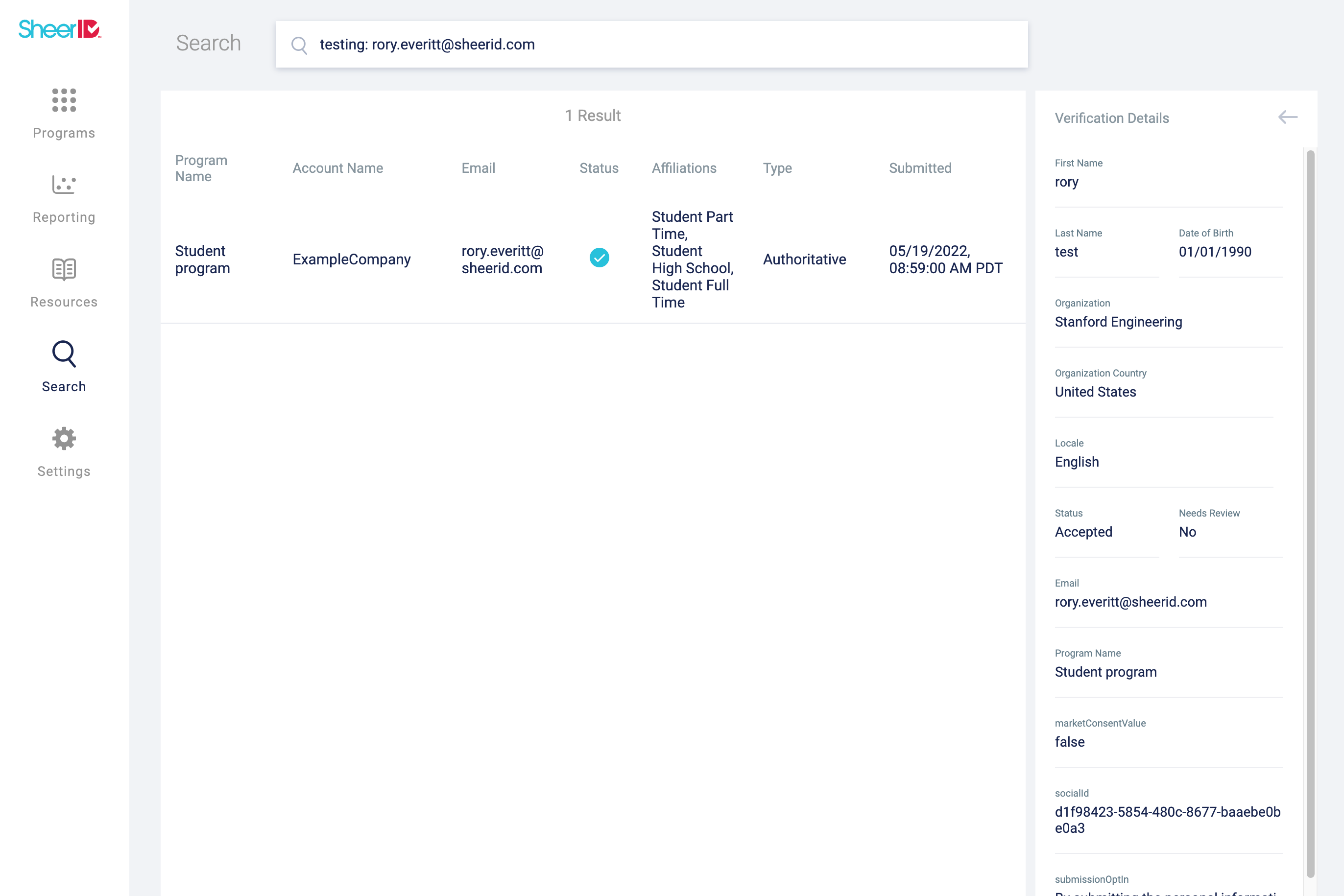Open the Reporting chart icon
Viewport: 1344px width, 896px height.
64,185
